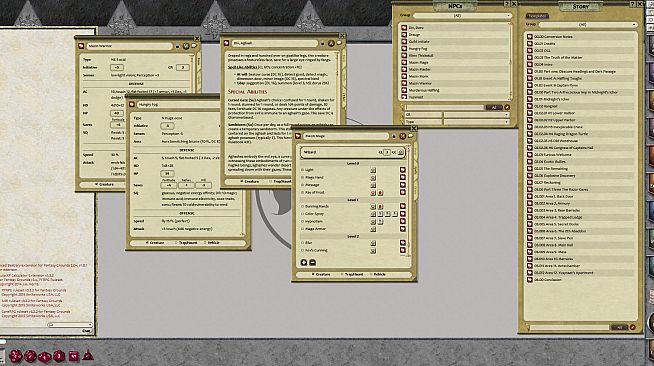Open the Type filter dropdown in NPCs window
This screenshot has height=366, width=654.
point(477,122)
